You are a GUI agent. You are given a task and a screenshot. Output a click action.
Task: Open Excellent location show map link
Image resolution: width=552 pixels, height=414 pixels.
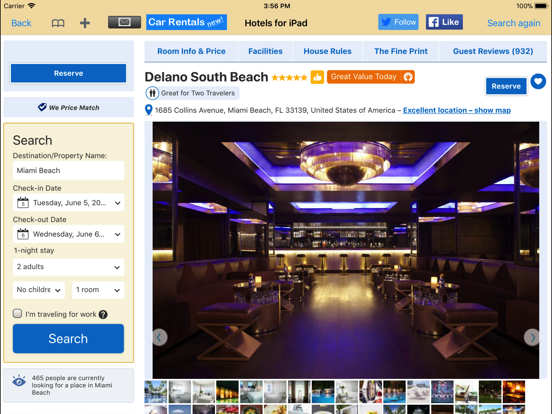(457, 110)
